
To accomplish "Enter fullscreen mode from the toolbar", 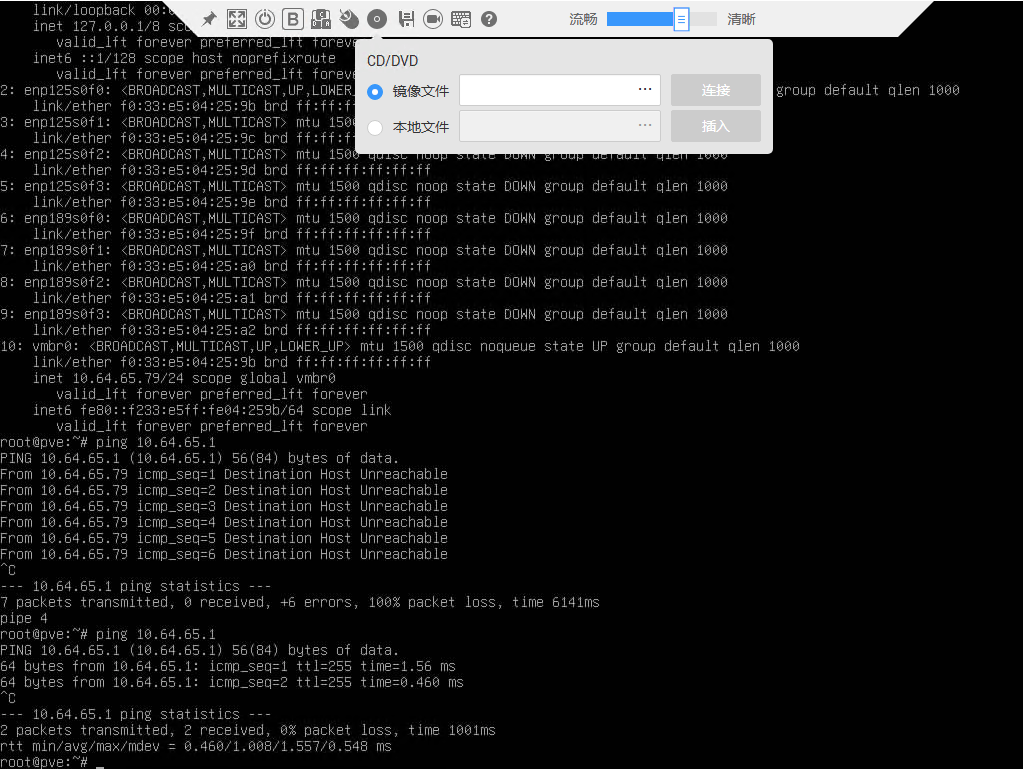I will [x=236, y=18].
